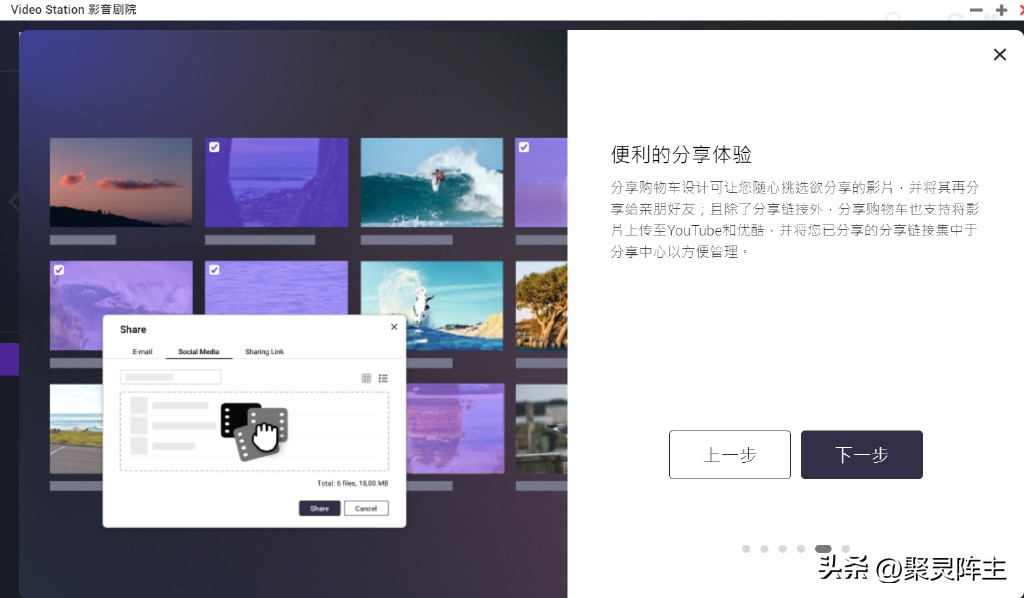
Task: Click the 下一步 next button
Action: pyautogui.click(x=861, y=454)
